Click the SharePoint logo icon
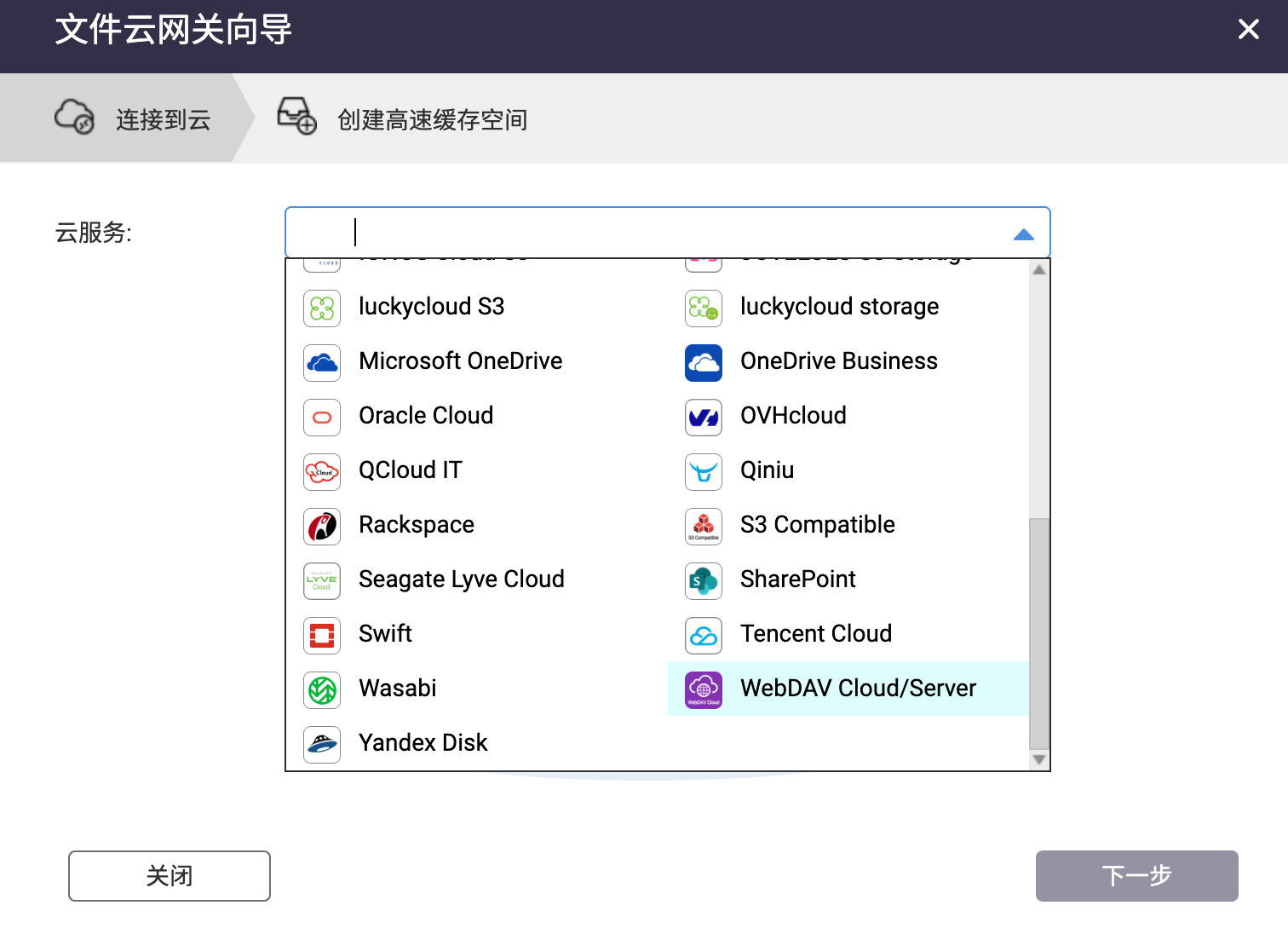This screenshot has width=1288, height=934. click(x=704, y=581)
